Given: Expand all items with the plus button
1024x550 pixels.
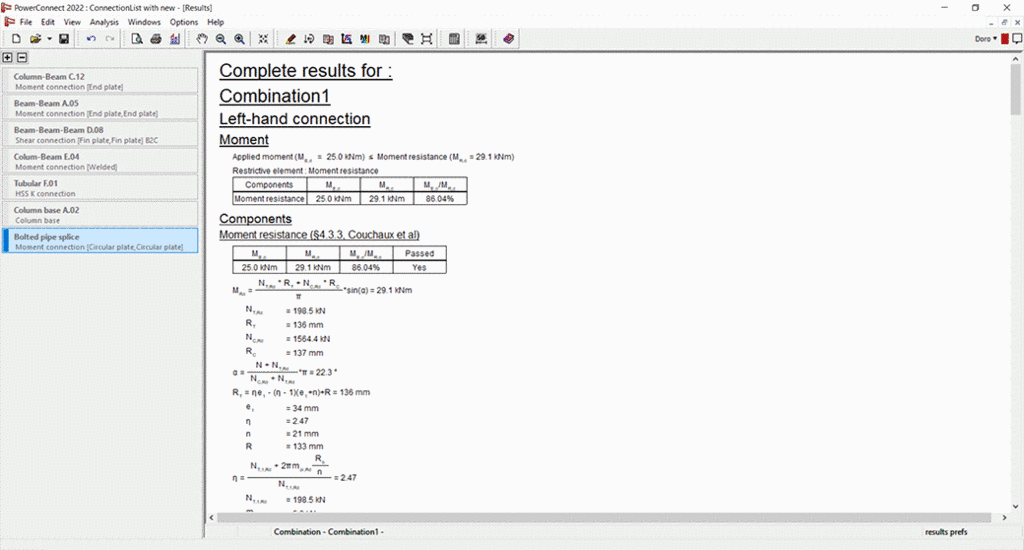Looking at the screenshot, I should click(x=7, y=57).
